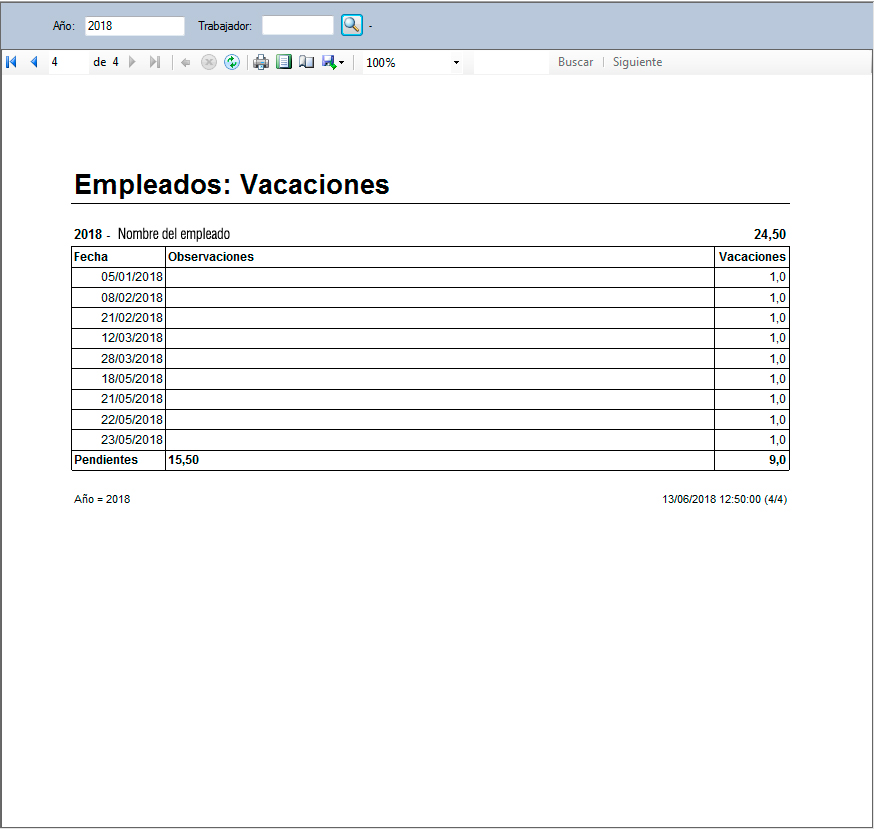Click the Buscar link
The height and width of the screenshot is (830, 874).
[x=575, y=62]
